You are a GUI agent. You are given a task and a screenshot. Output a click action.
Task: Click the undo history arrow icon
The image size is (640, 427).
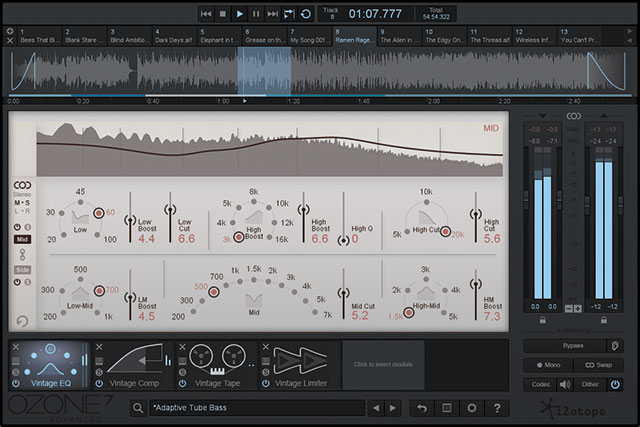(x=422, y=408)
